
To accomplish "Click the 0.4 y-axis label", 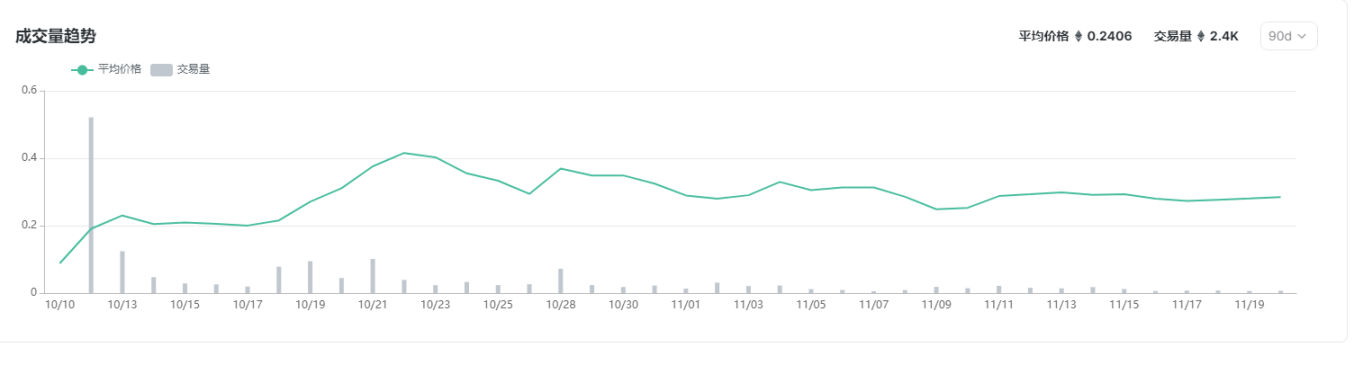I will (29, 158).
